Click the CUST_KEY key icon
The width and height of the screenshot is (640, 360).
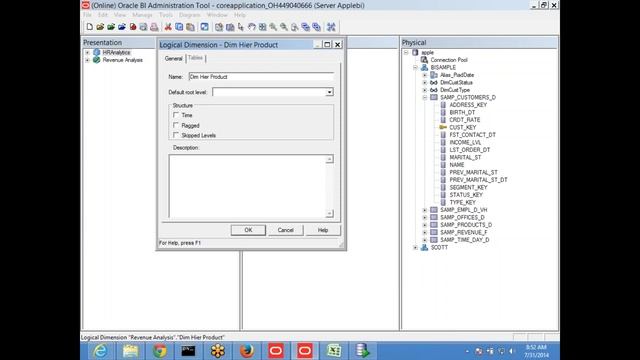coord(443,127)
